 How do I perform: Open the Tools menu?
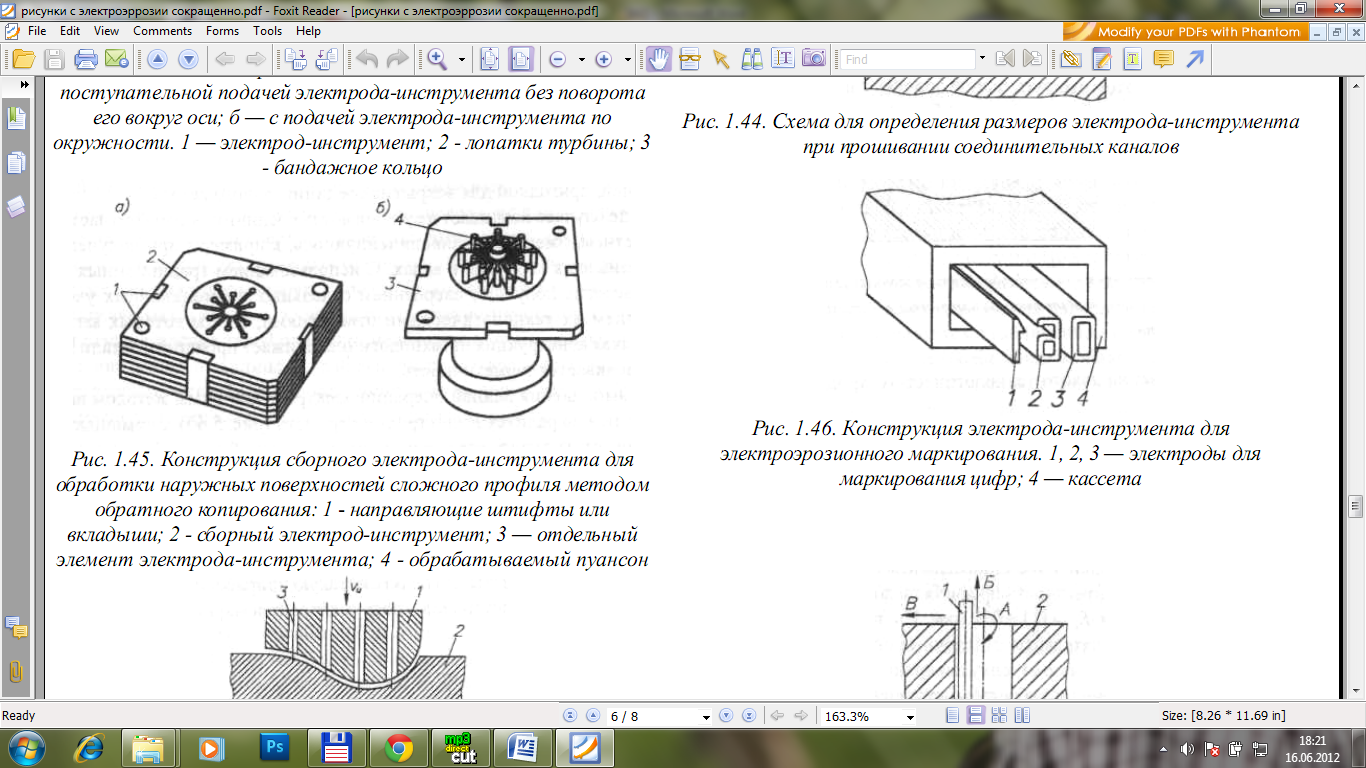coord(268,31)
